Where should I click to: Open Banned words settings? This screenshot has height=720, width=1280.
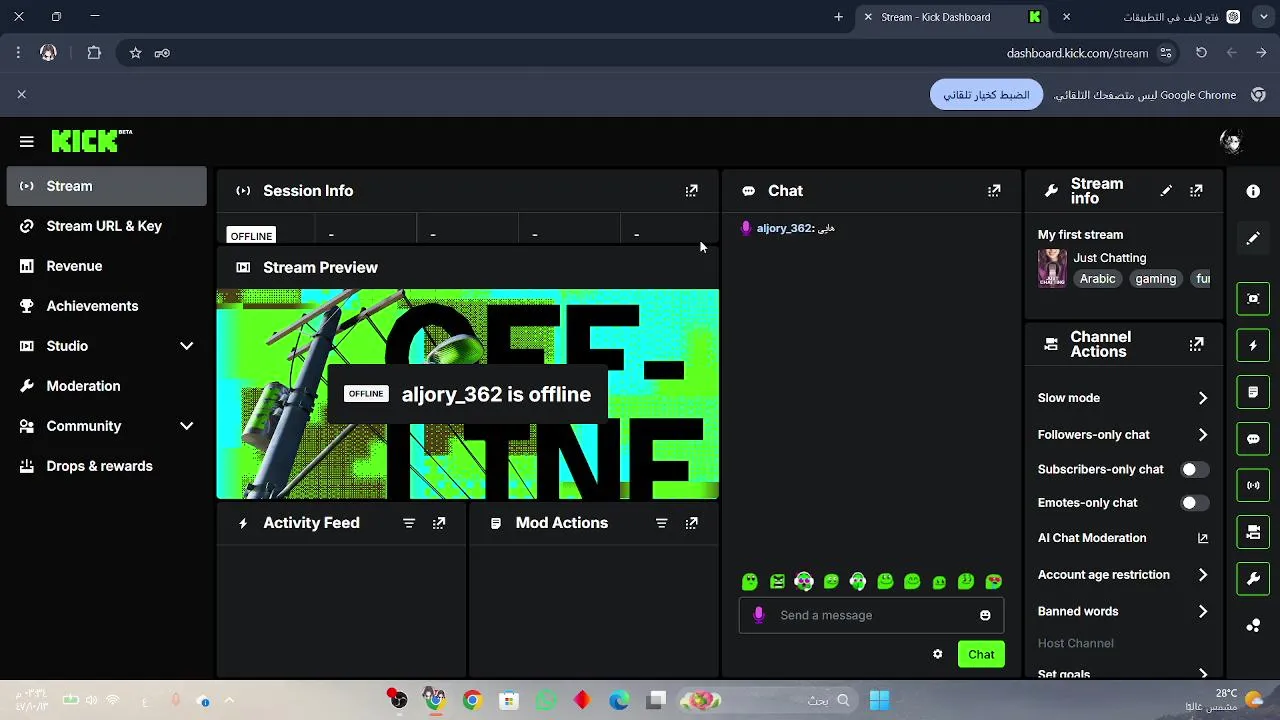coord(1124,611)
